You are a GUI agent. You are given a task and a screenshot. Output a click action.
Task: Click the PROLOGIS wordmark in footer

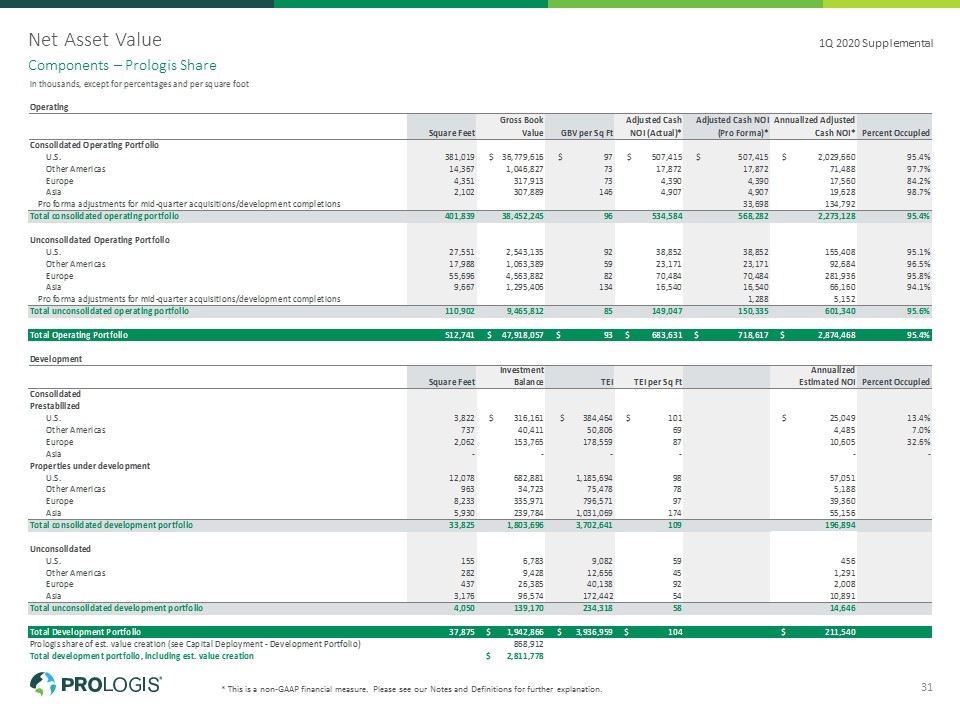coord(111,684)
